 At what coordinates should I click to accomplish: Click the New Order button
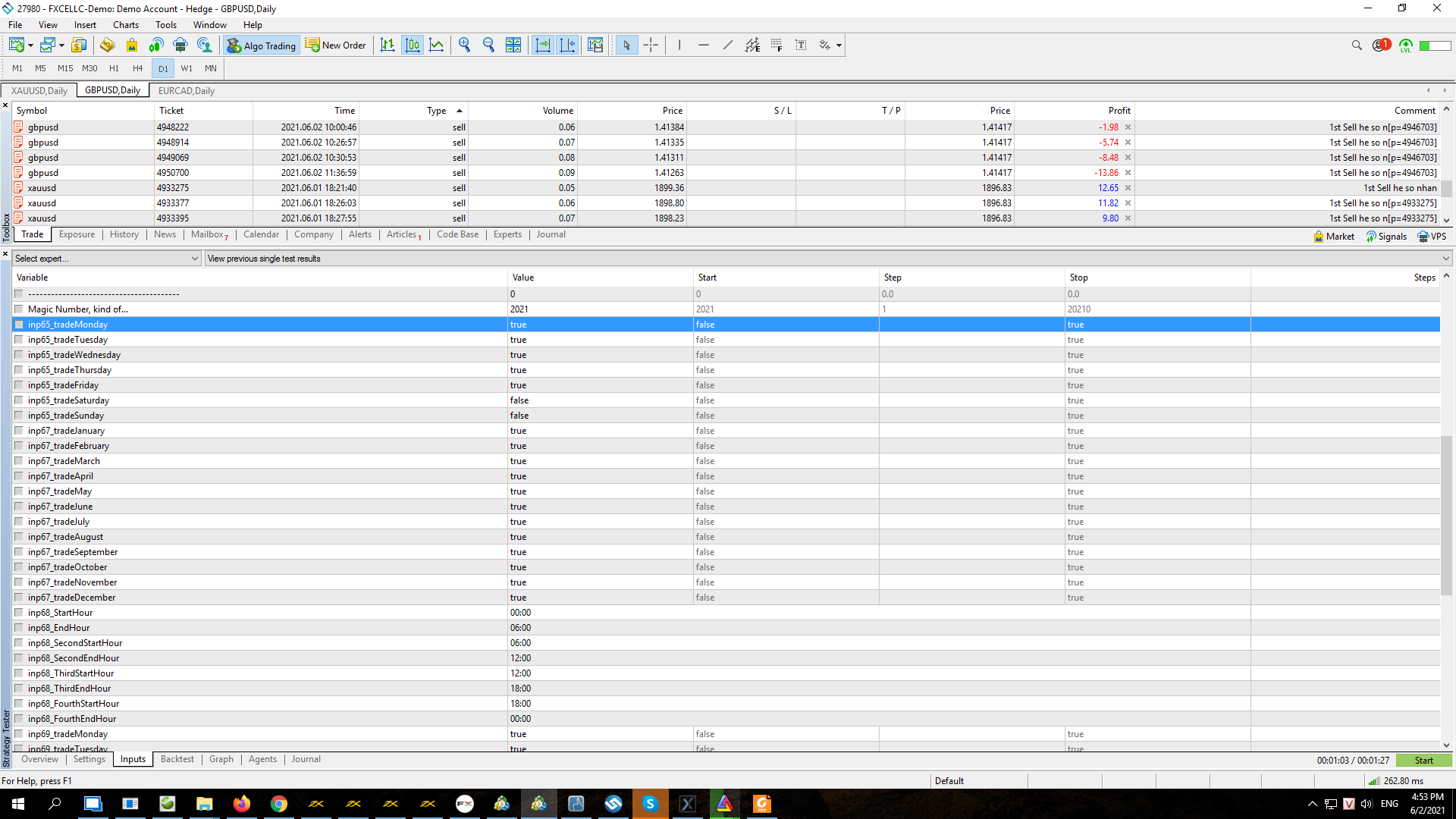pyautogui.click(x=336, y=45)
